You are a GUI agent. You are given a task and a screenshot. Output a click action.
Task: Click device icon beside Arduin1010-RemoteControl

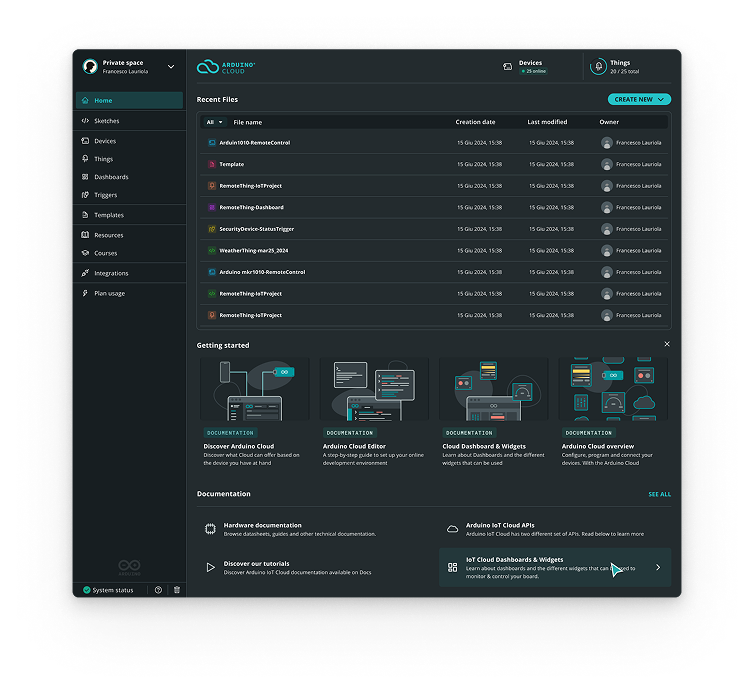[x=212, y=143]
